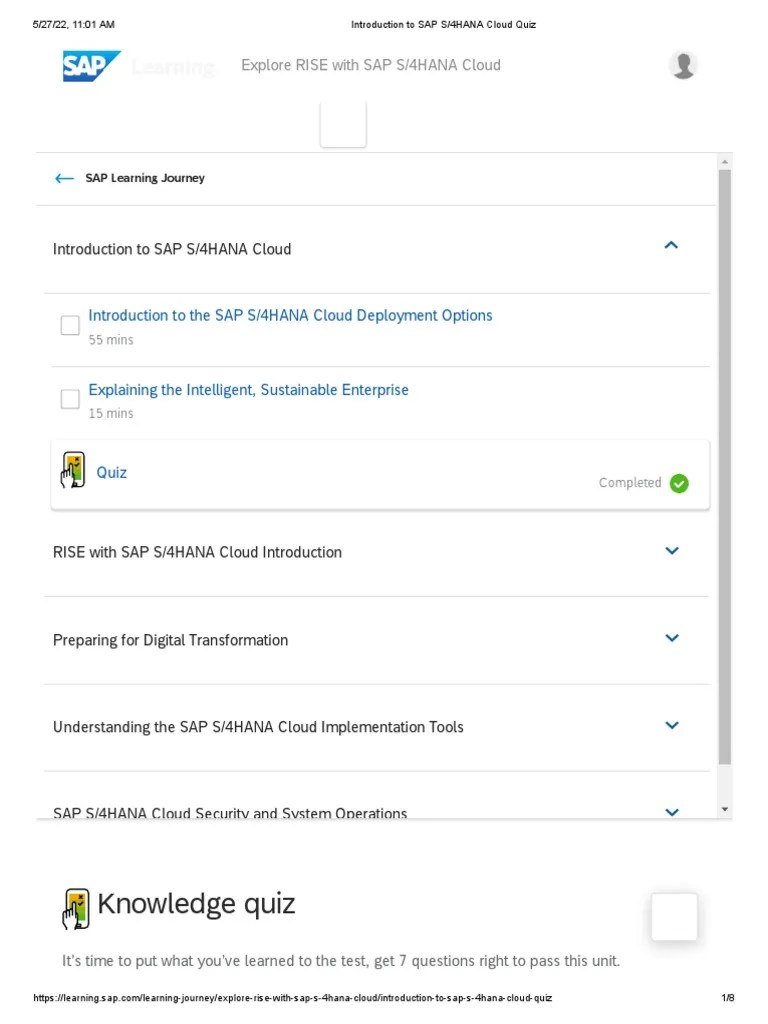Viewport: 768px width, 1024px height.
Task: Expand RISE with SAP S/4HANA Cloud Introduction
Action: (x=672, y=551)
